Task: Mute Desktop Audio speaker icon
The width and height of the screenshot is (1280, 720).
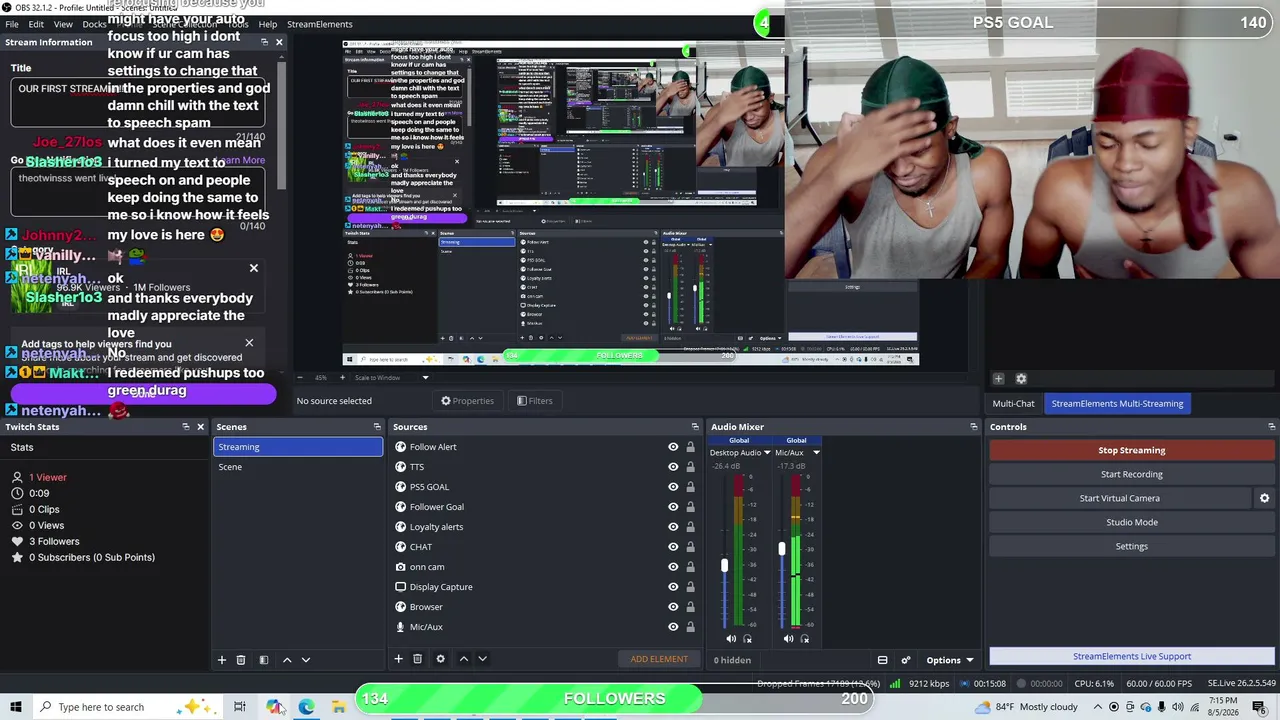Action: 731,639
